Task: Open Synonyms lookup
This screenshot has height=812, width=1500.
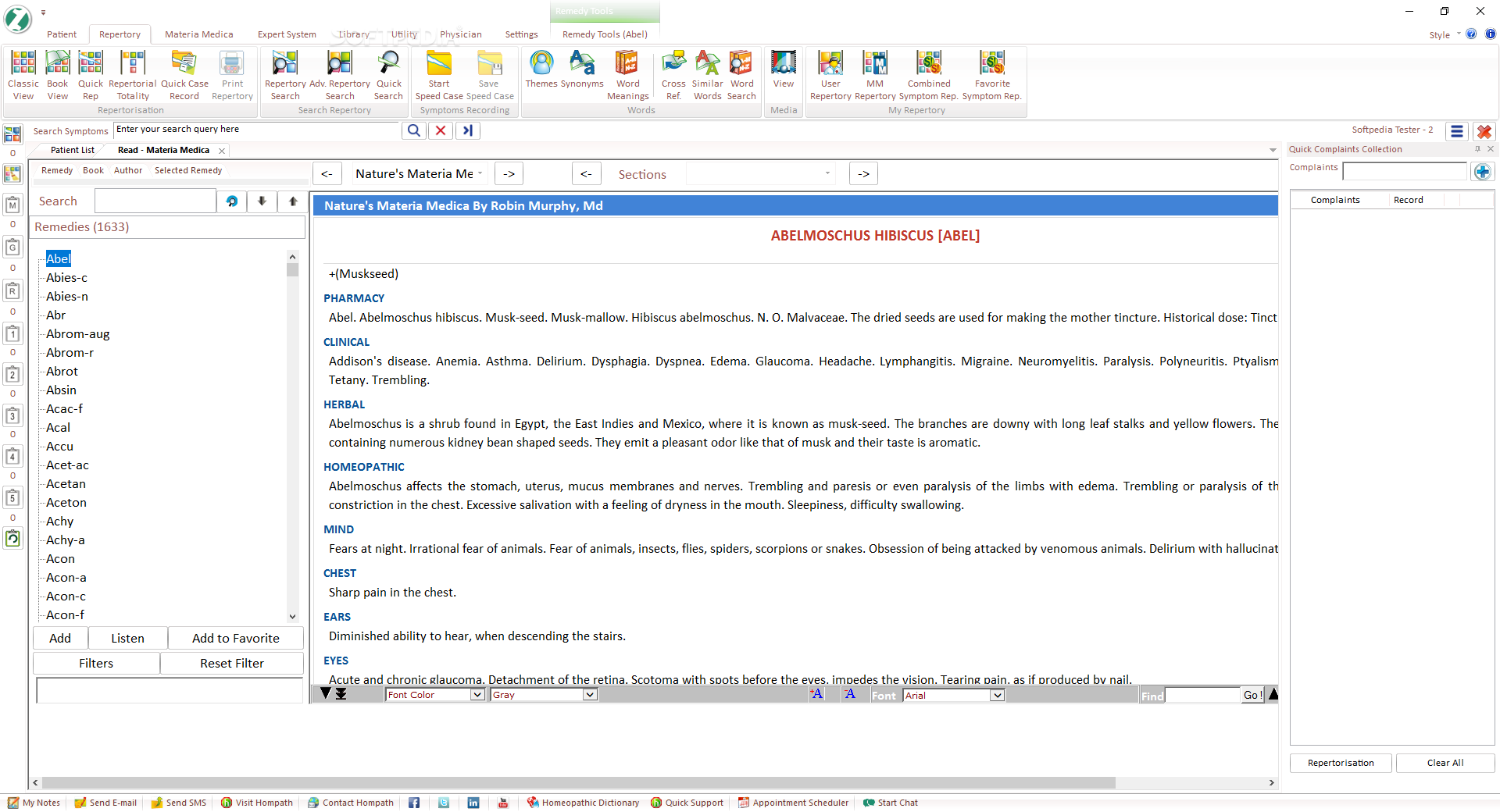Action: (582, 70)
